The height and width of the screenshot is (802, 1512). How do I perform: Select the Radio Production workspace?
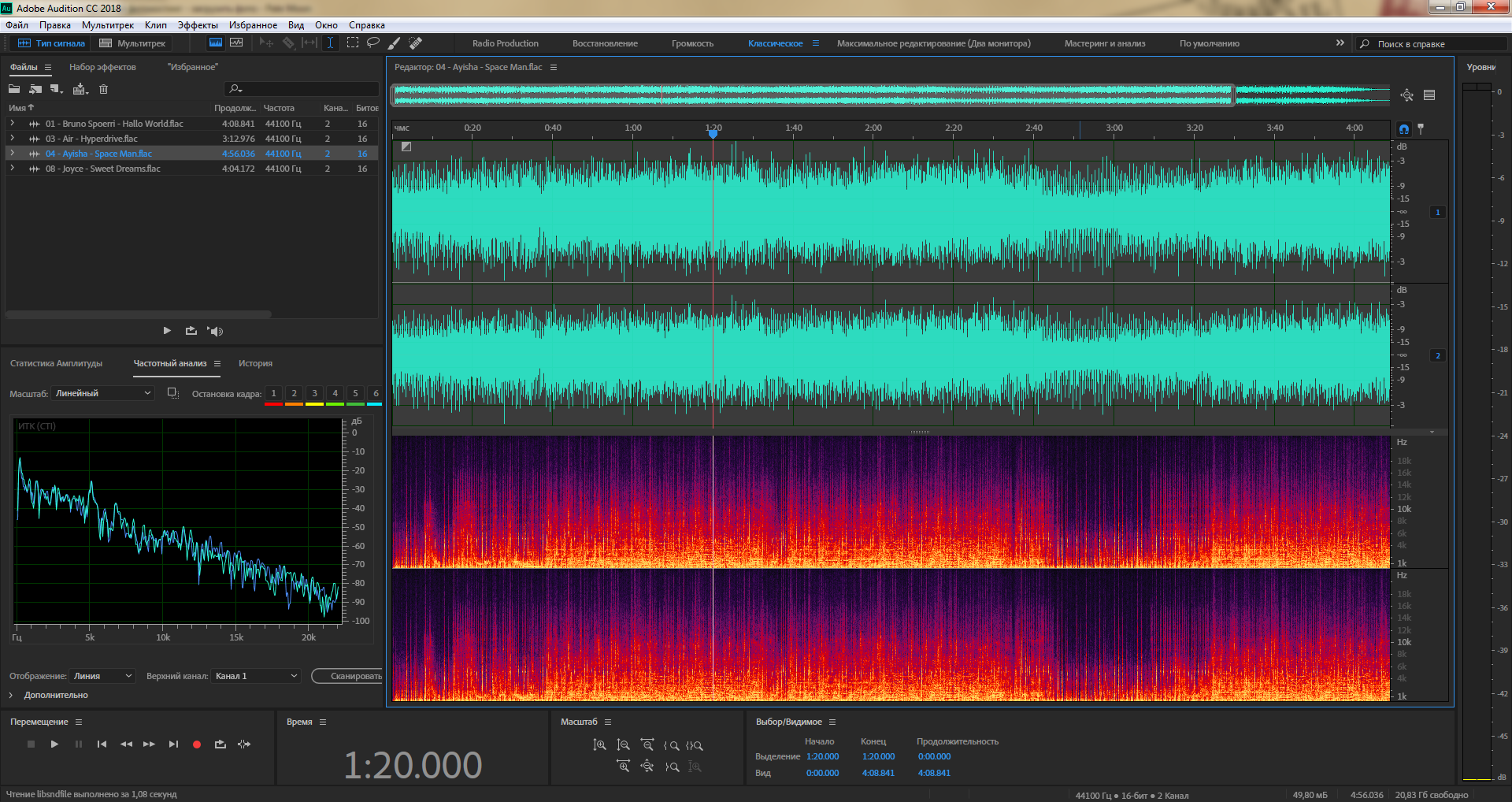pos(506,43)
